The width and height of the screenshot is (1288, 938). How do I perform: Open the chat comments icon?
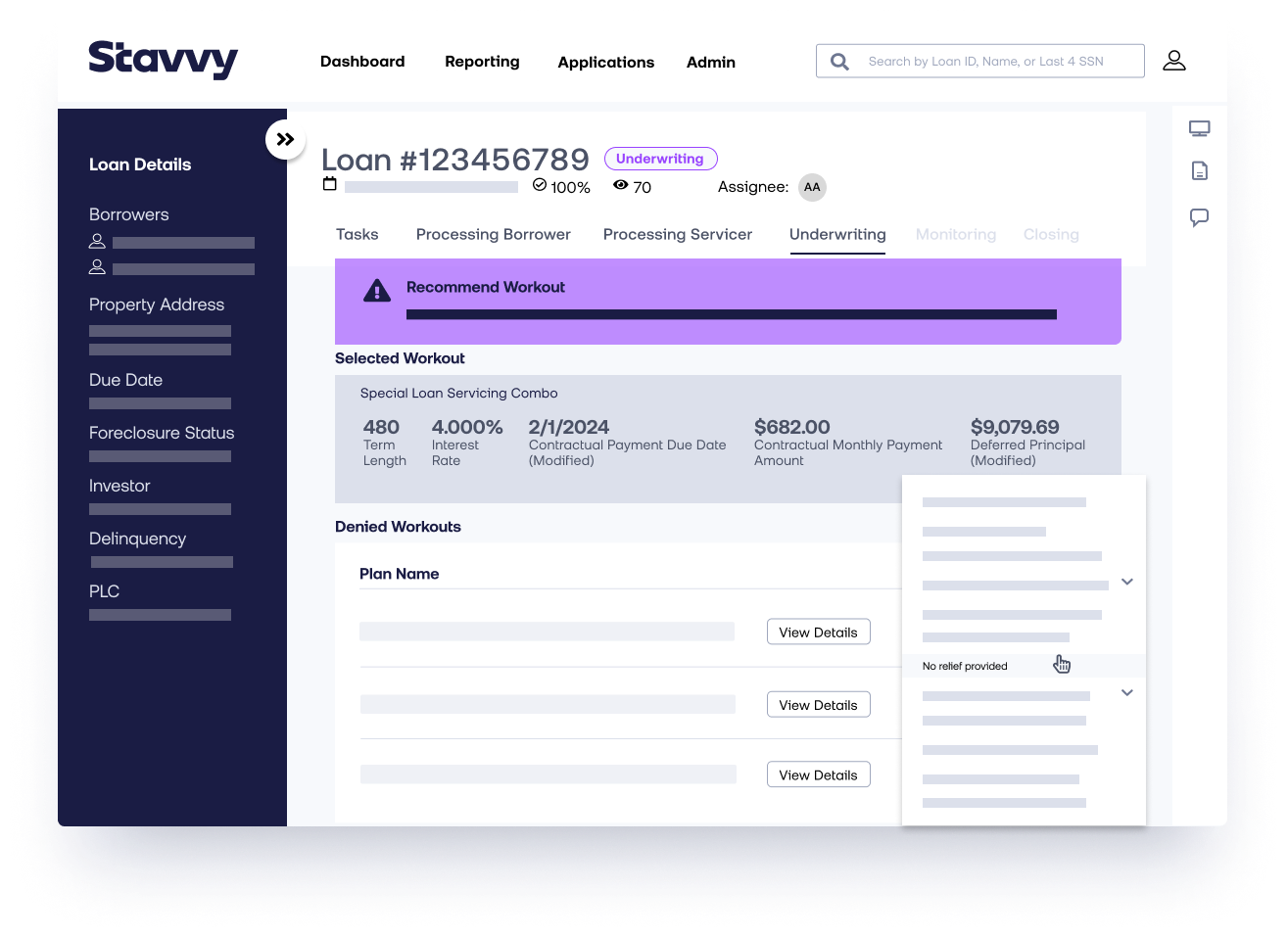pyautogui.click(x=1200, y=217)
